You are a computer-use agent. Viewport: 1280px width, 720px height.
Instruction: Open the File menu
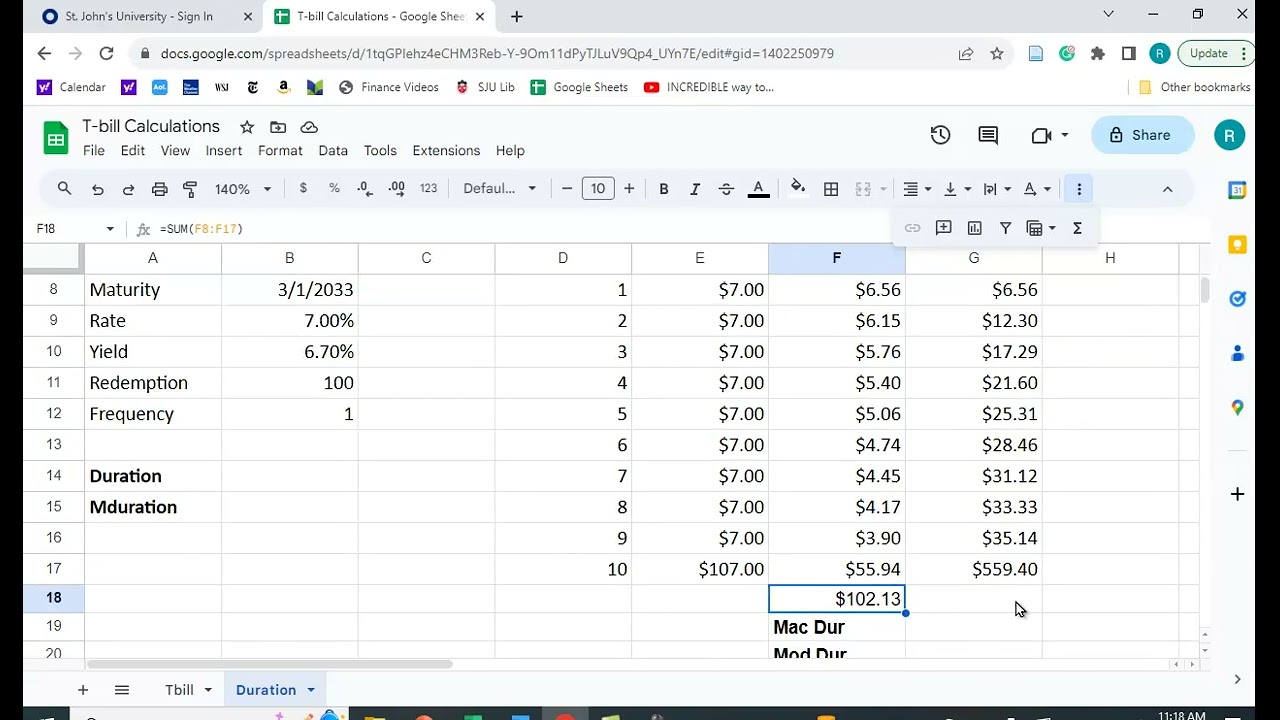[x=94, y=150]
